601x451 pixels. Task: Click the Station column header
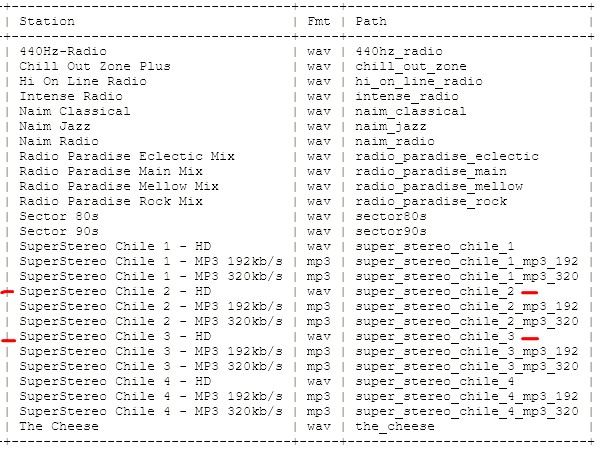point(47,21)
